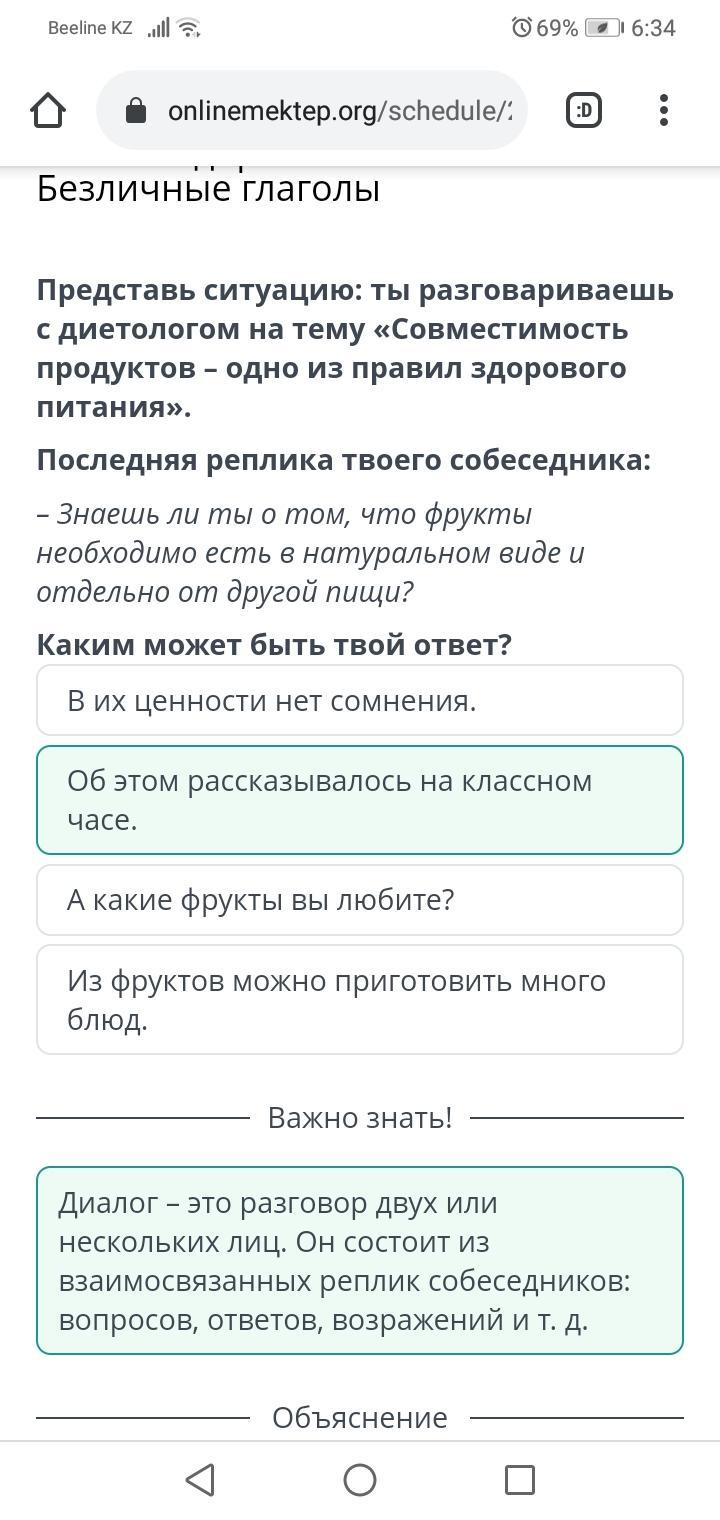
Task: Choose 'Из фруктов можно приготовить много блюд'
Action: pyautogui.click(x=360, y=999)
